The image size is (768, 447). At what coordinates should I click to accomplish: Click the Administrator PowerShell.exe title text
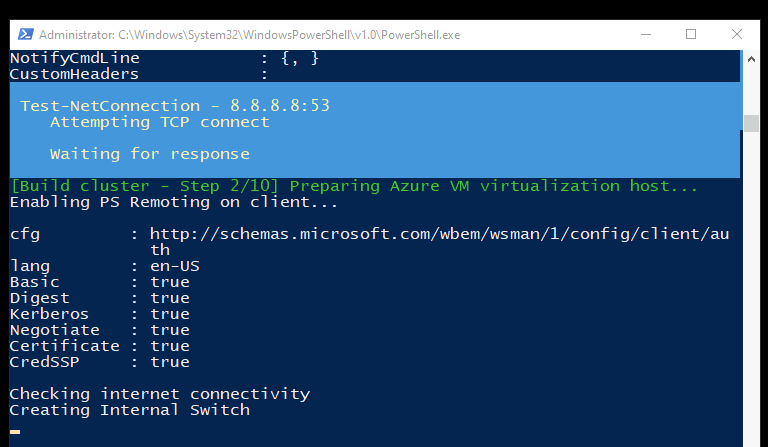tap(249, 35)
